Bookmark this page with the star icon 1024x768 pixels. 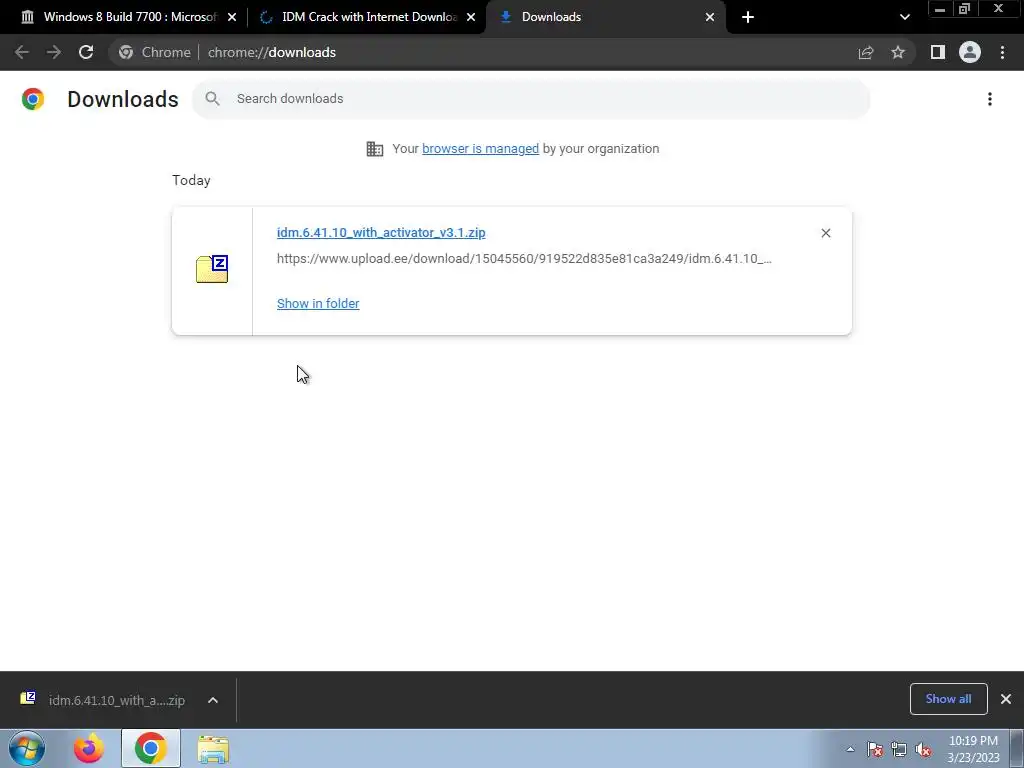coord(898,52)
